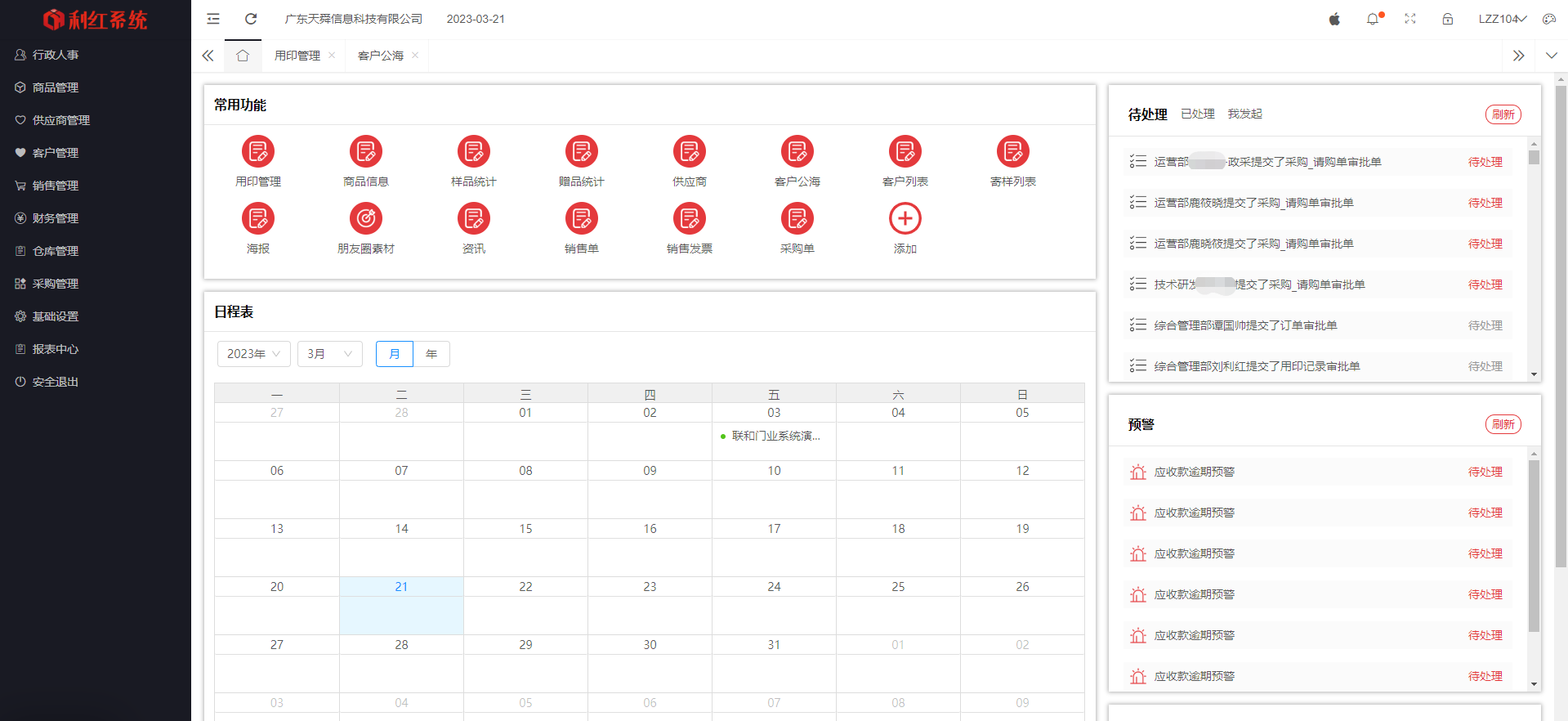Click the refresh page icon in header

point(251,19)
